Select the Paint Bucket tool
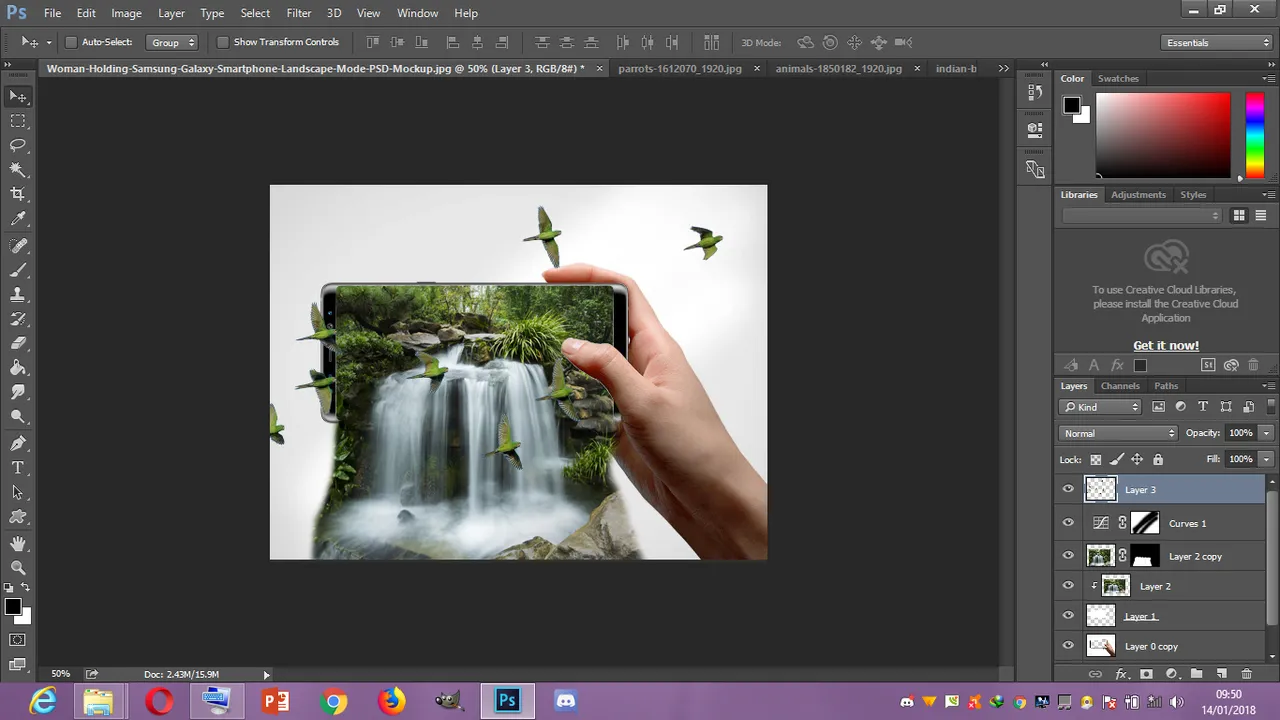 tap(18, 368)
